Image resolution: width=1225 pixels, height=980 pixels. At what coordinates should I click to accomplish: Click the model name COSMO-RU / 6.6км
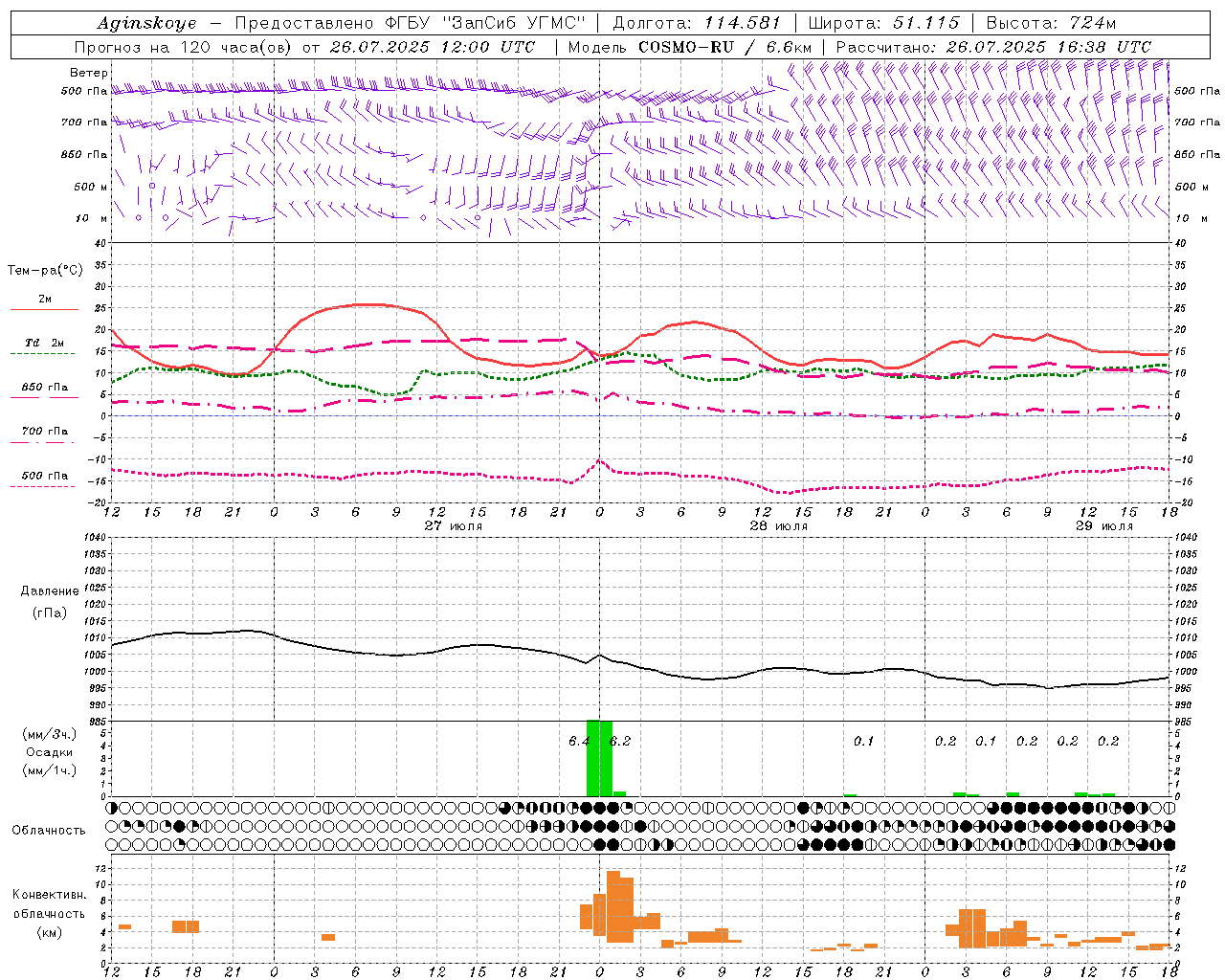(724, 47)
